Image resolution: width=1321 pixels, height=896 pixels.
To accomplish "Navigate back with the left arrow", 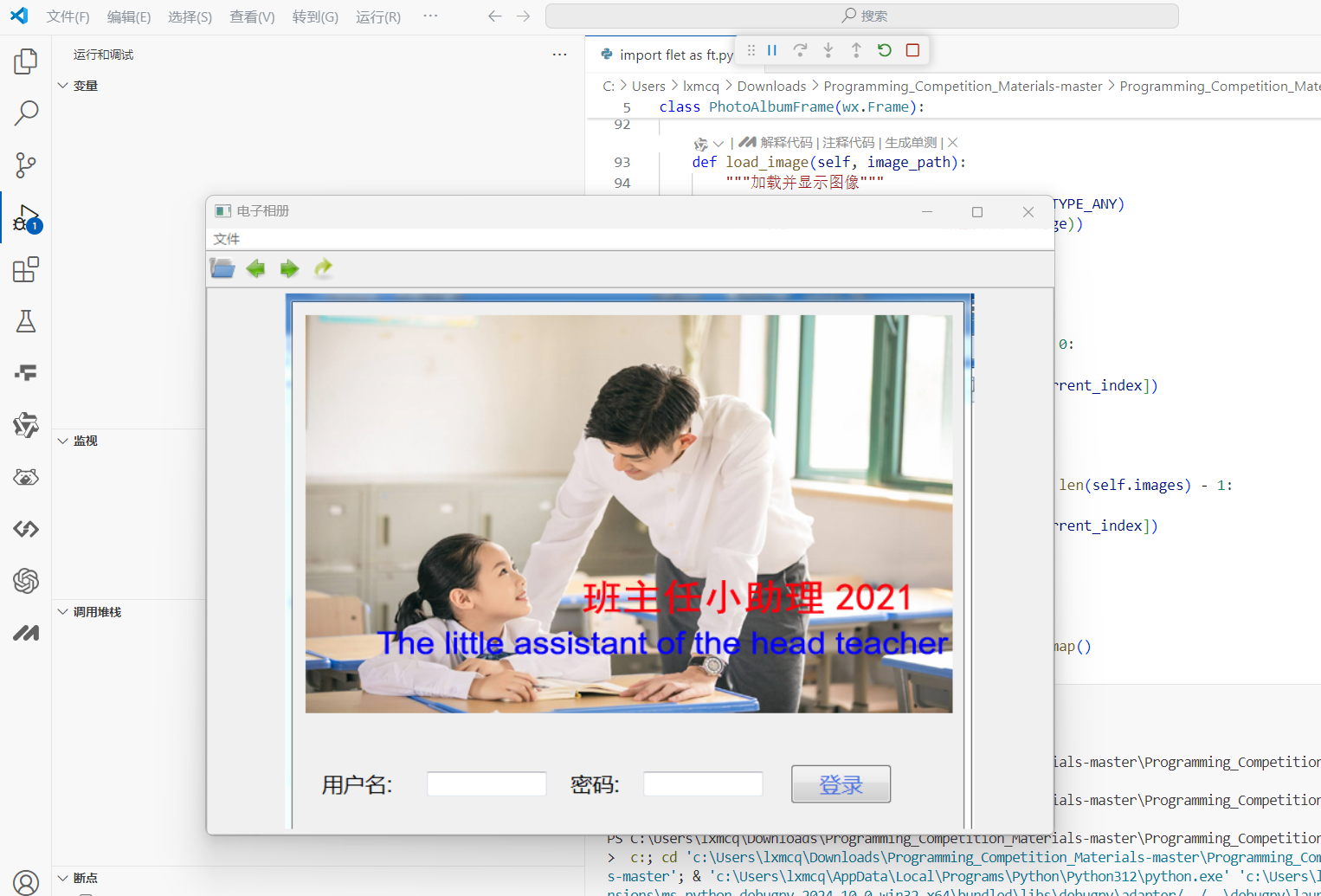I will click(494, 16).
